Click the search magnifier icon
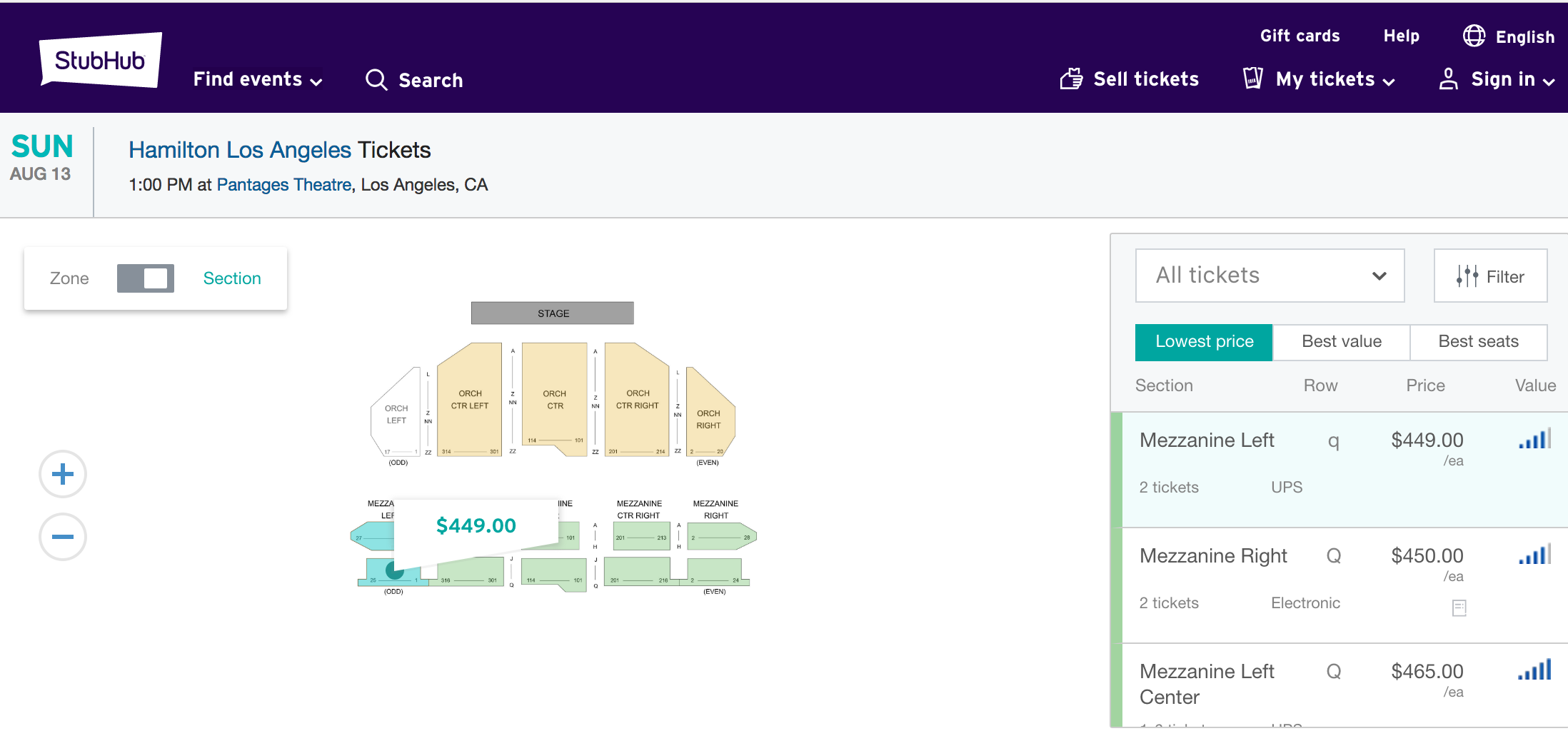 pyautogui.click(x=376, y=80)
